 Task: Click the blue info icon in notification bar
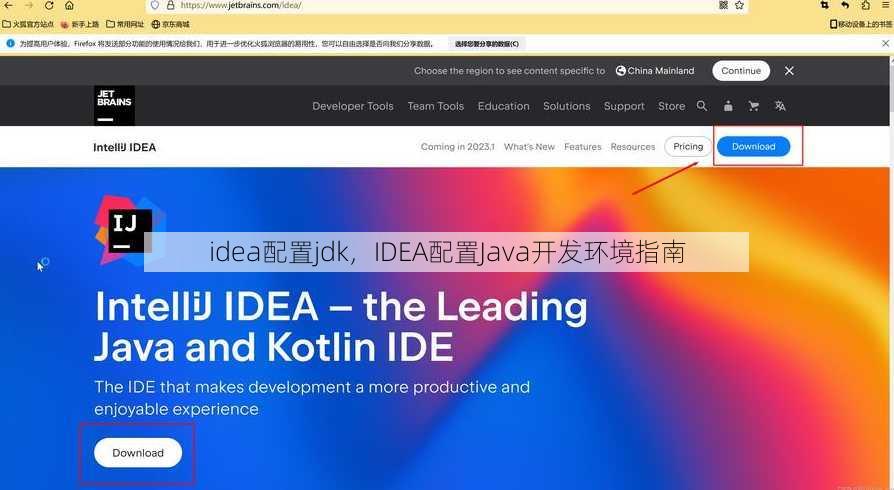click(x=10, y=43)
